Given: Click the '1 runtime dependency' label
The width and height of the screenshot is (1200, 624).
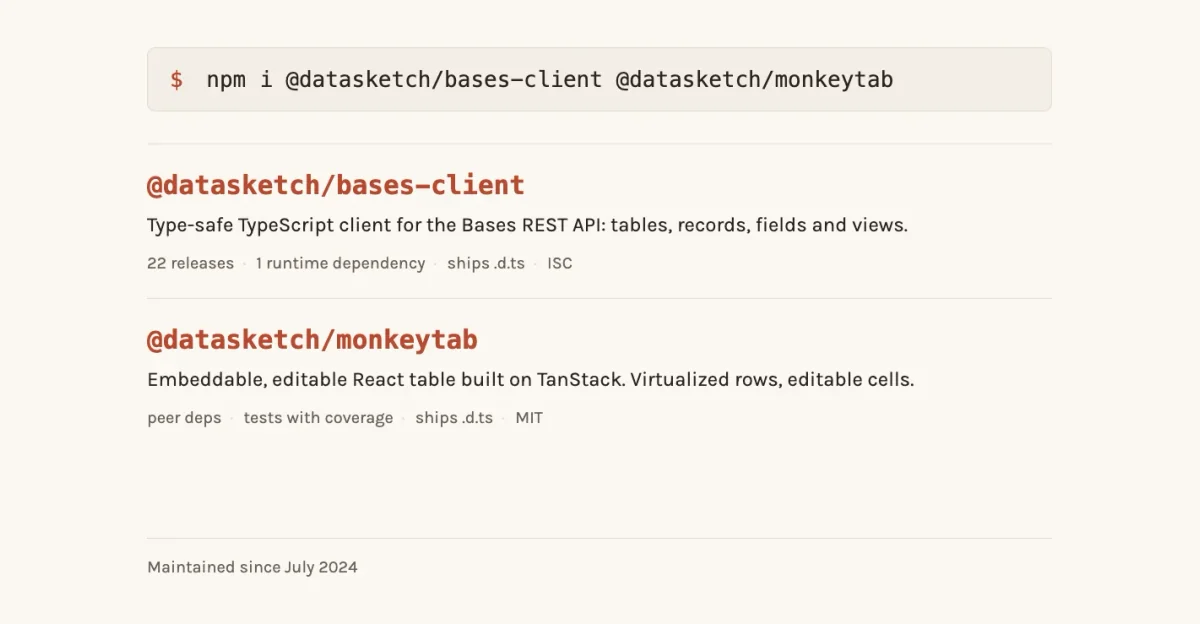Looking at the screenshot, I should [x=340, y=264].
